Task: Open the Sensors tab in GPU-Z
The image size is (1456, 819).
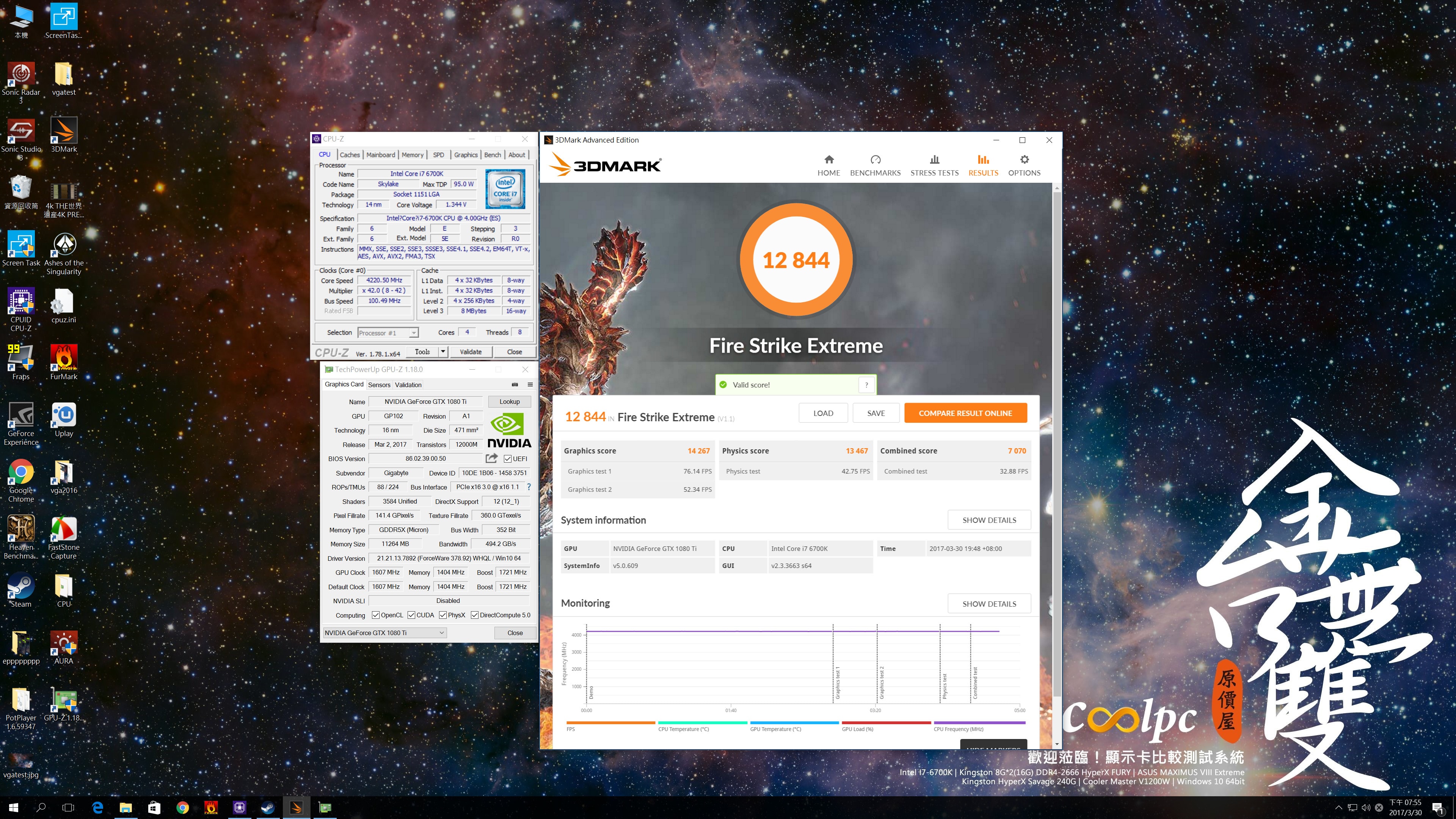Action: point(379,385)
